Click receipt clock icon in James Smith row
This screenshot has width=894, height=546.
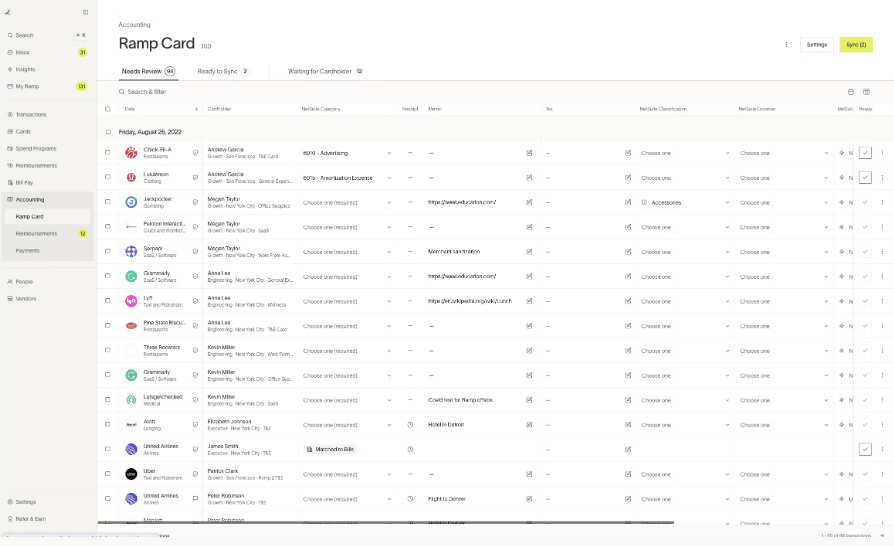coord(410,450)
